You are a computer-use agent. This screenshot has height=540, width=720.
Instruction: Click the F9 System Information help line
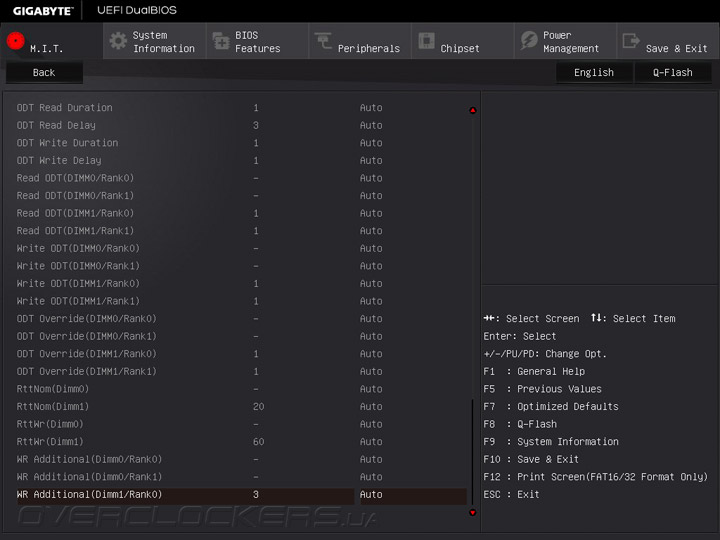point(551,442)
